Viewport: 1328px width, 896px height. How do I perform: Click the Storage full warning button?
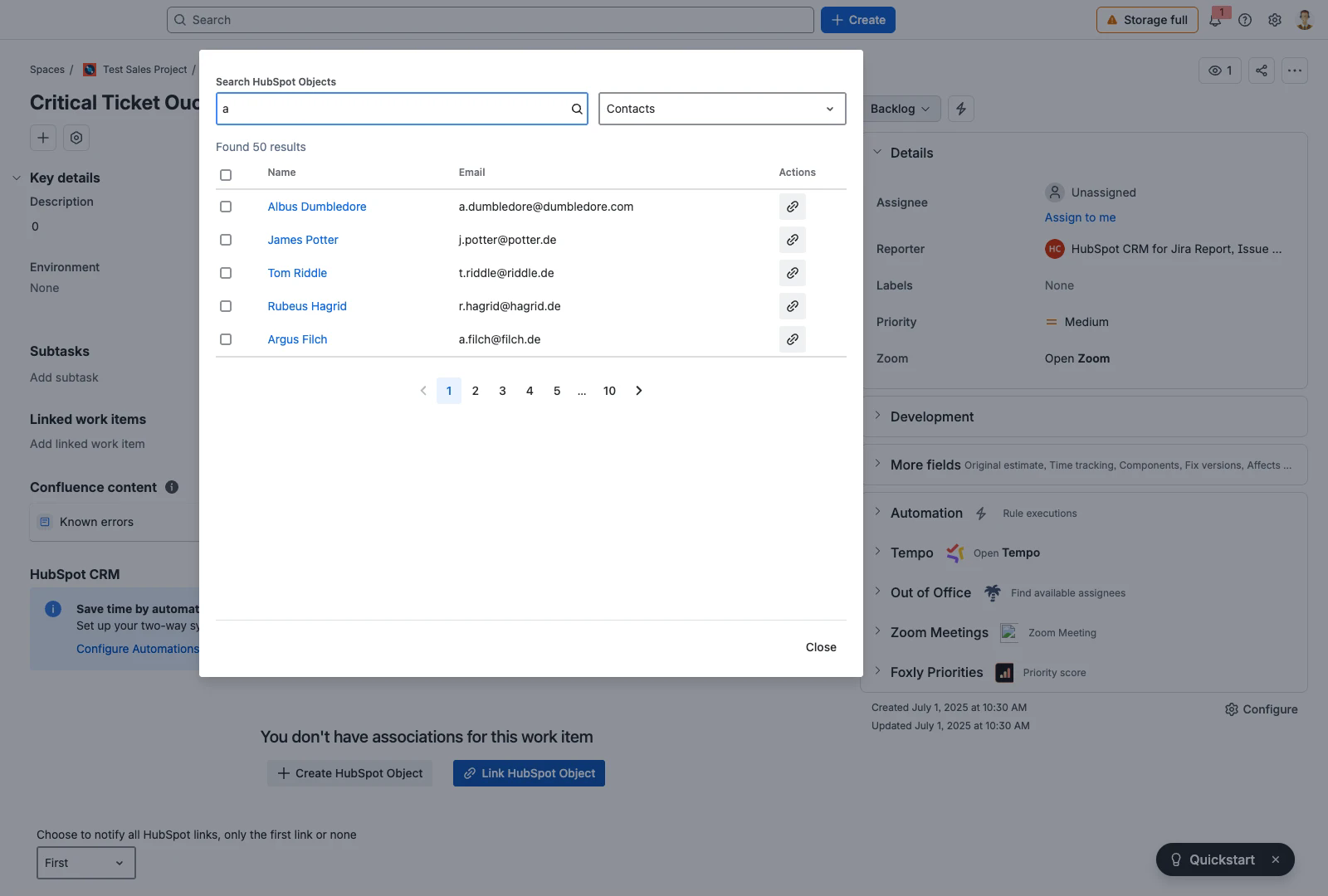point(1147,20)
